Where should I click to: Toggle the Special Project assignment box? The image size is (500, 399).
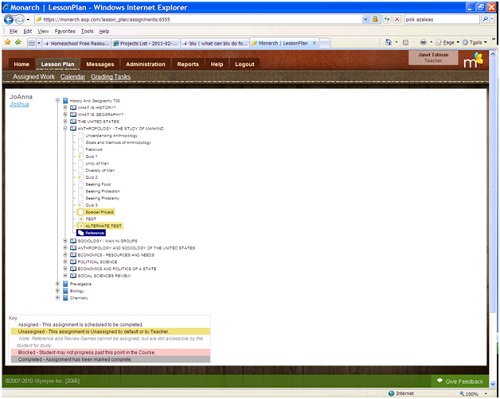point(81,212)
